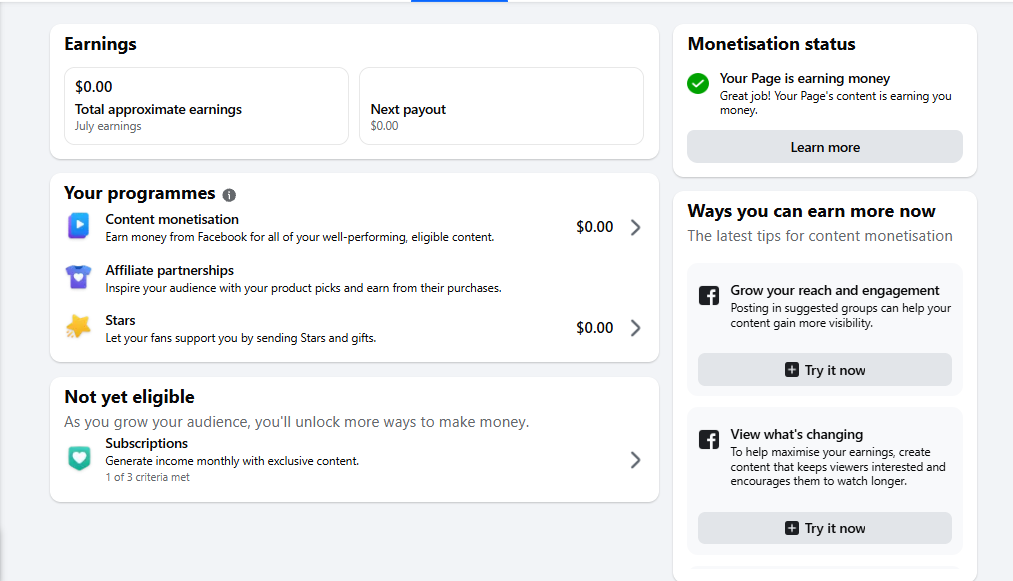Click the Learn more button
Screen dimensions: 1013x581
(x=825, y=147)
